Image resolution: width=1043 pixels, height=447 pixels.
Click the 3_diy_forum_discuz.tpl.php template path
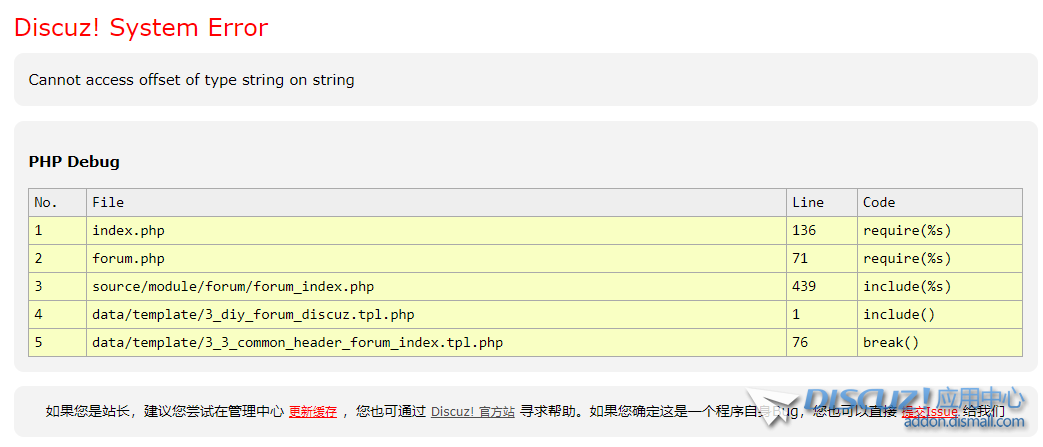(x=253, y=314)
